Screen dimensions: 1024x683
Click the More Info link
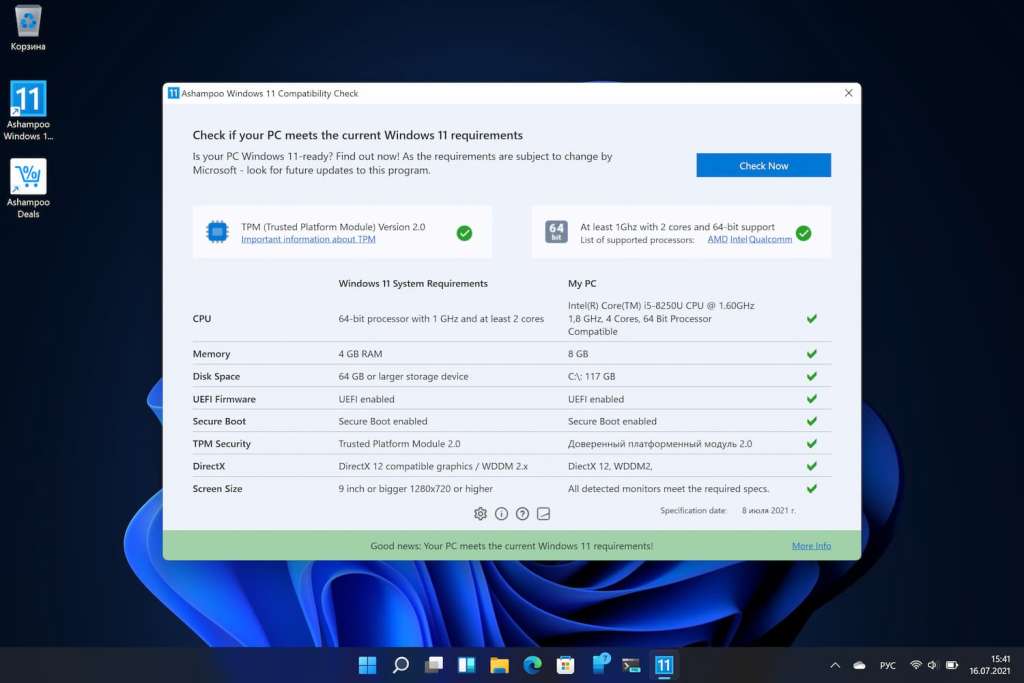point(811,546)
